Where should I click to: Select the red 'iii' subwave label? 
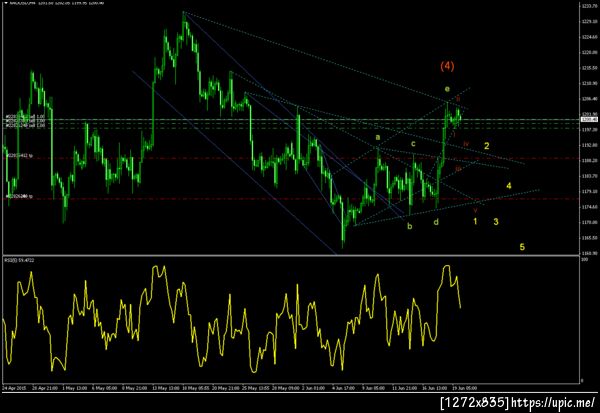pyautogui.click(x=458, y=168)
